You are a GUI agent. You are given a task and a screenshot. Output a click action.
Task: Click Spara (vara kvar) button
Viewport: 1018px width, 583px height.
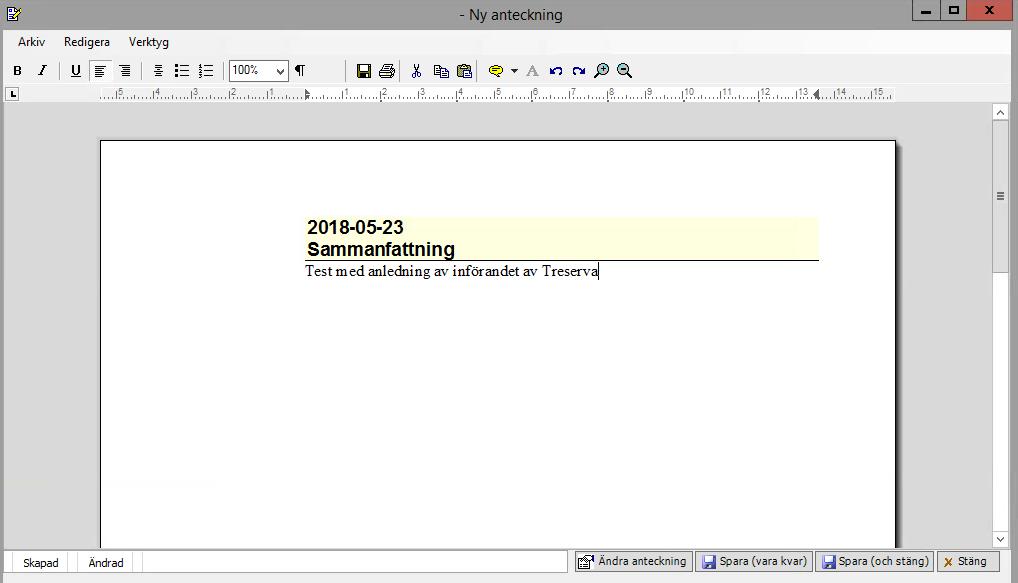[x=754, y=562]
